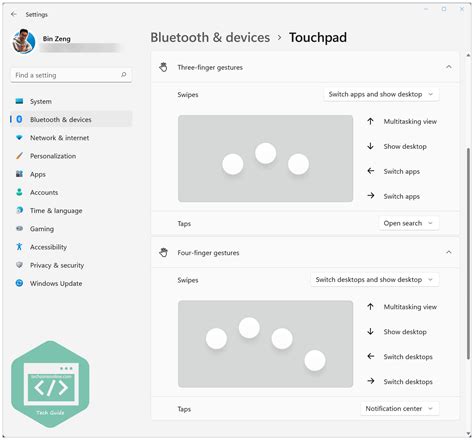The image size is (474, 440).
Task: Open the 'Notification center' Taps dropdown
Action: (399, 408)
